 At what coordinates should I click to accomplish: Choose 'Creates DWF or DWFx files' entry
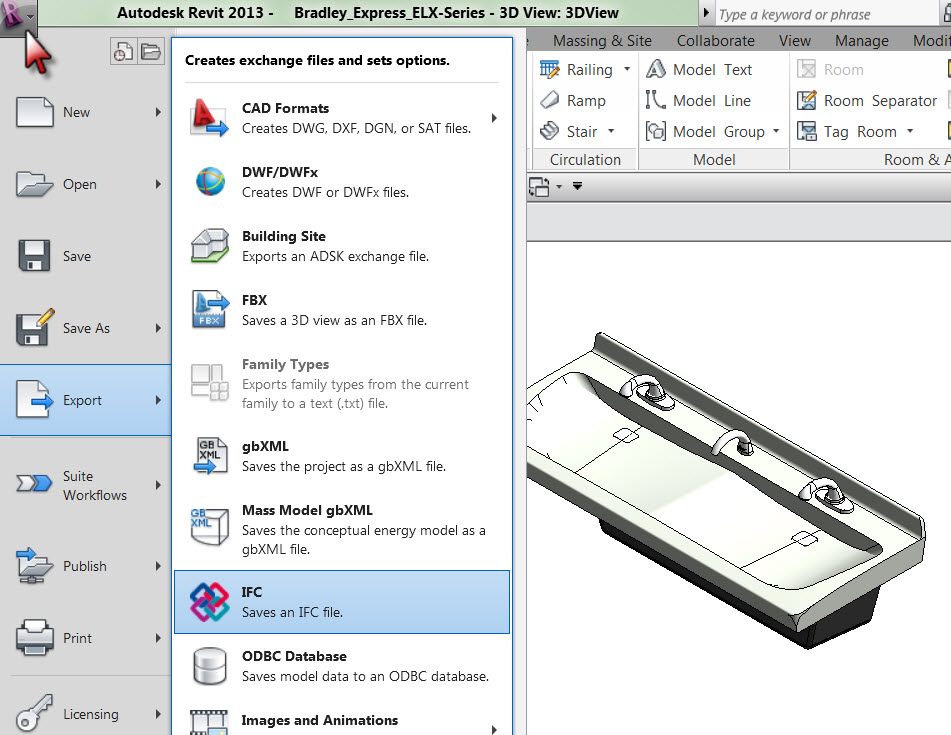pyautogui.click(x=342, y=181)
